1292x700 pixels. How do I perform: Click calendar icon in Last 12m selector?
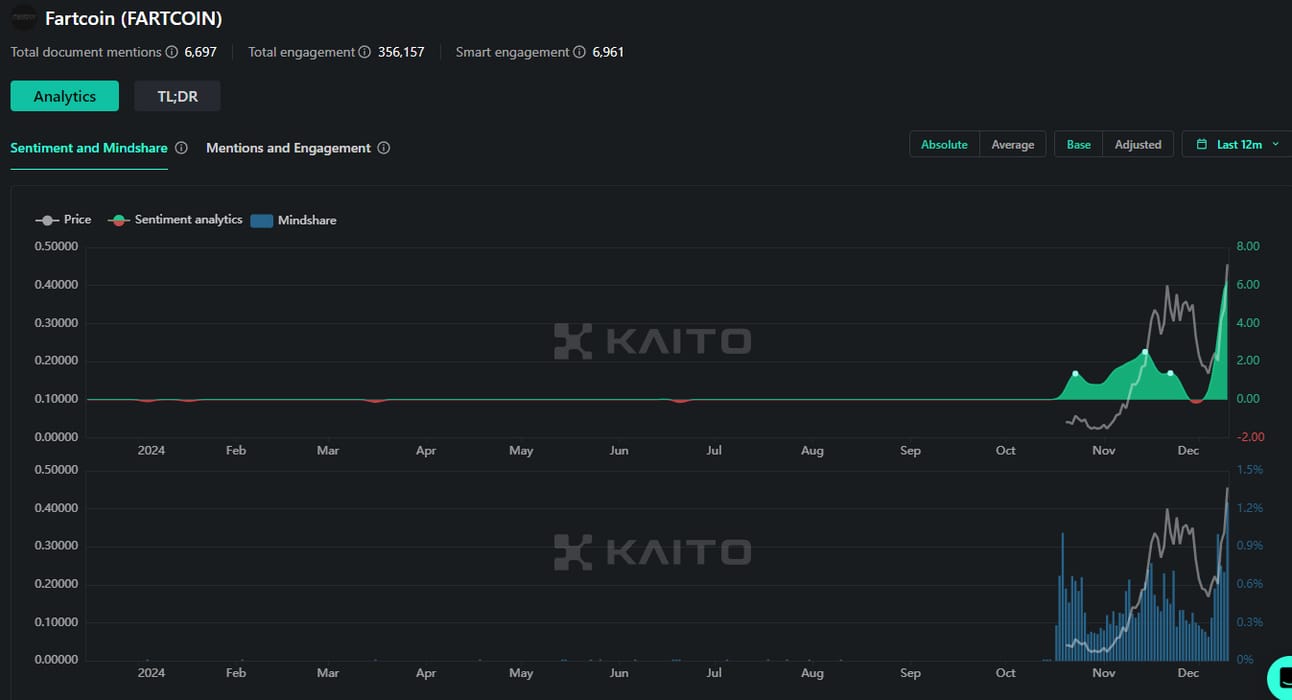pyautogui.click(x=1201, y=145)
